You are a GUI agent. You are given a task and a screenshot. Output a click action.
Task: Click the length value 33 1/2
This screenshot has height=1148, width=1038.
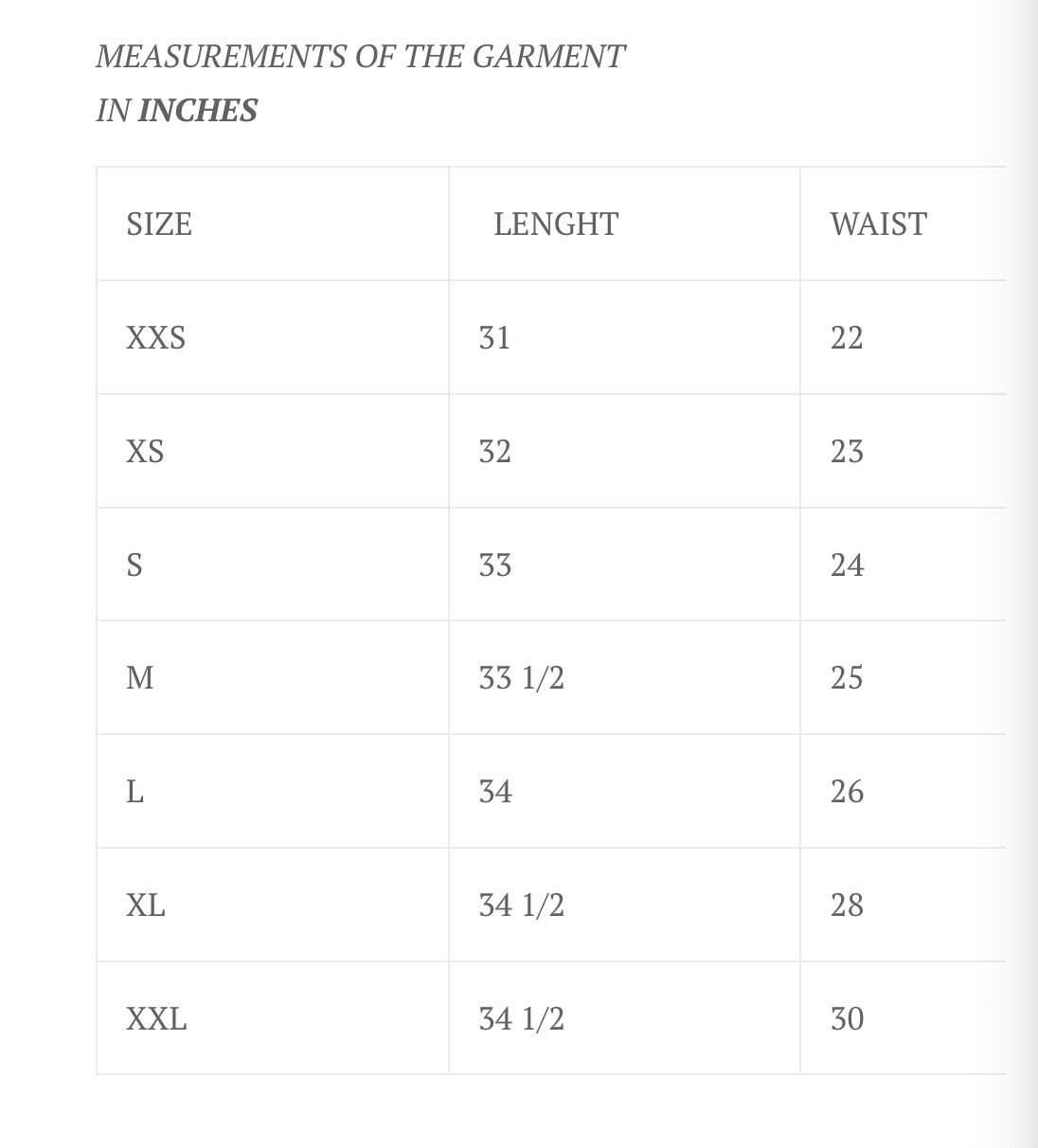(521, 678)
